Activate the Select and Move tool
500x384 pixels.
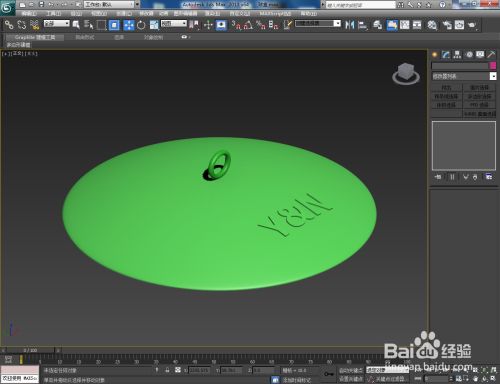pos(129,25)
